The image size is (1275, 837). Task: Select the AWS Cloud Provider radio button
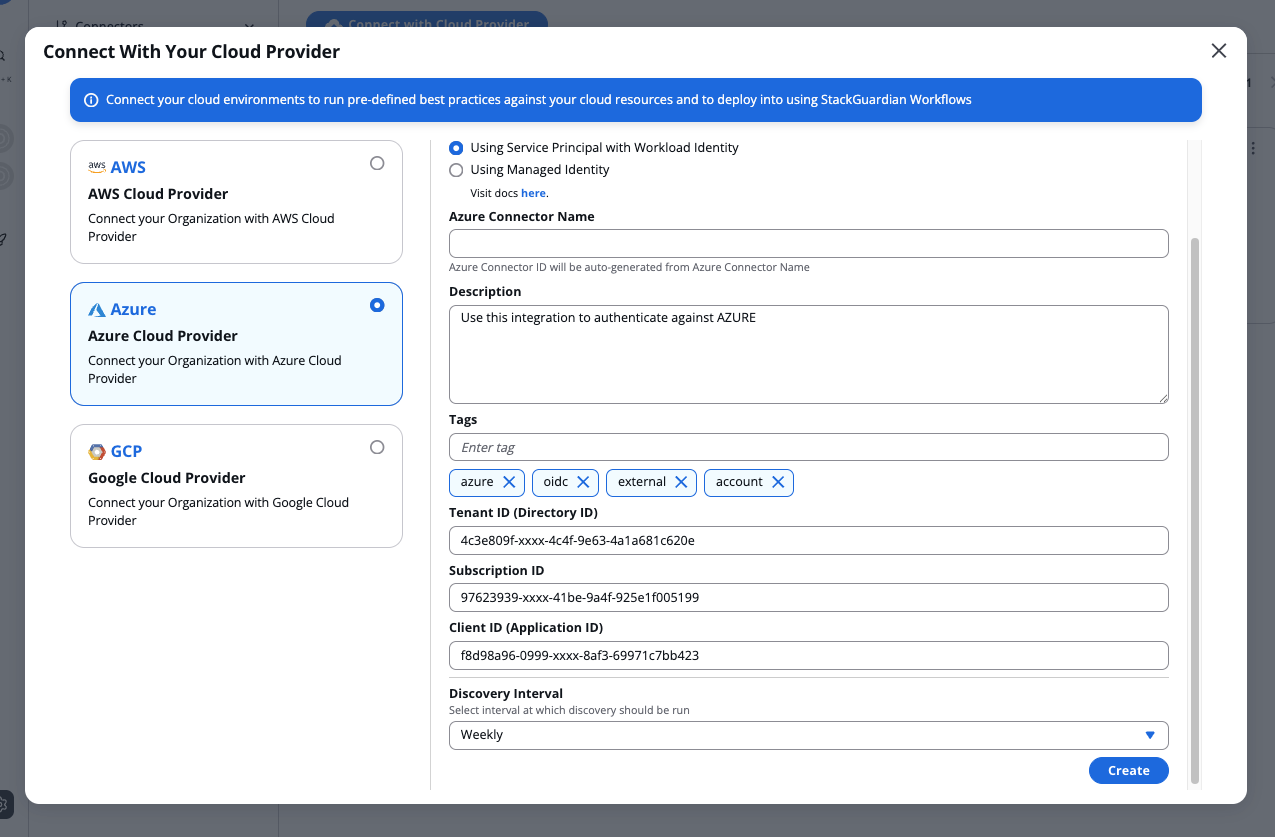pos(377,163)
